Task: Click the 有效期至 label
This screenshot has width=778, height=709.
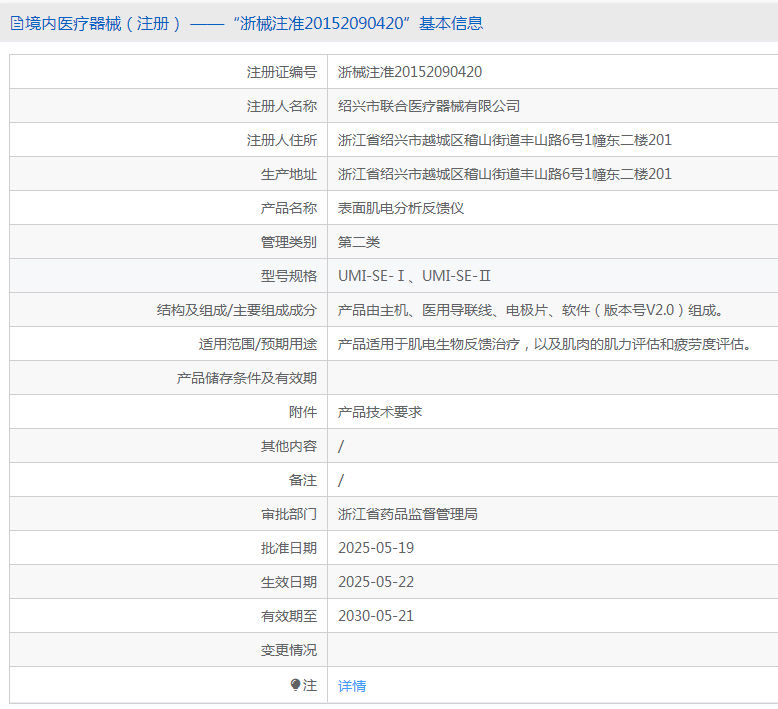Action: (x=289, y=616)
